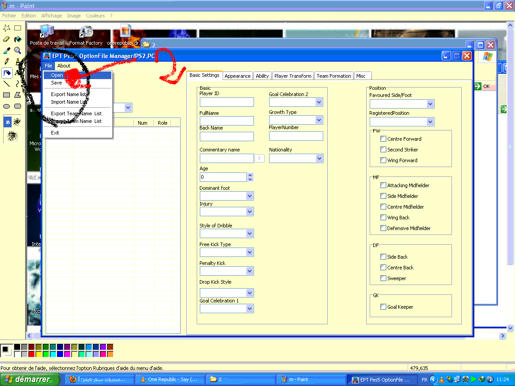Click the Poste de travail desktop icon
515x386 pixels.
point(47,32)
